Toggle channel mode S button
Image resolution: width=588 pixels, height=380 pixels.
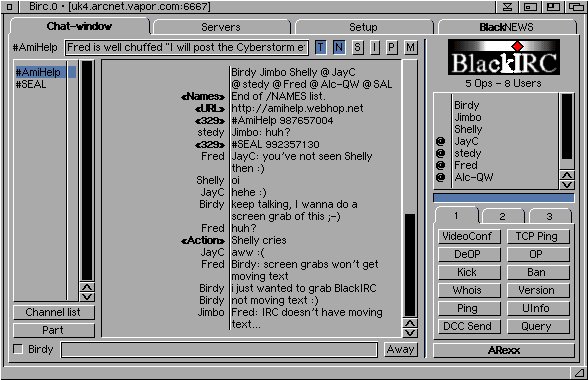pos(358,47)
